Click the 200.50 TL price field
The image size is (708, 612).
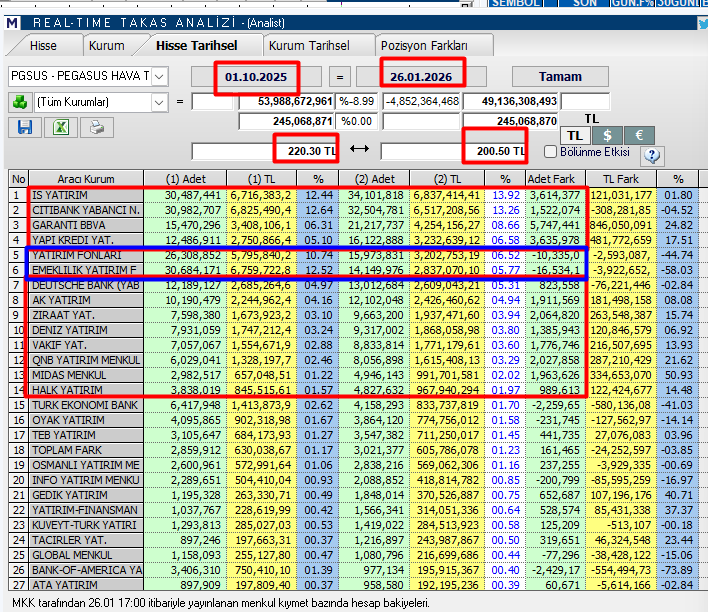coord(453,151)
